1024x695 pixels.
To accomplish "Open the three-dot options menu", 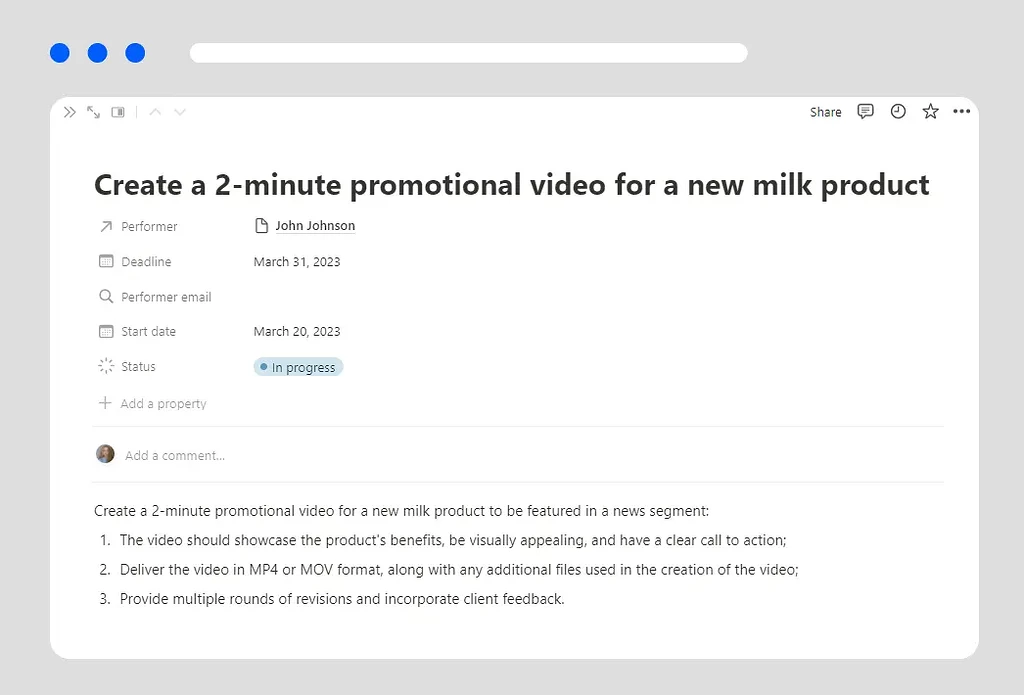I will (962, 111).
